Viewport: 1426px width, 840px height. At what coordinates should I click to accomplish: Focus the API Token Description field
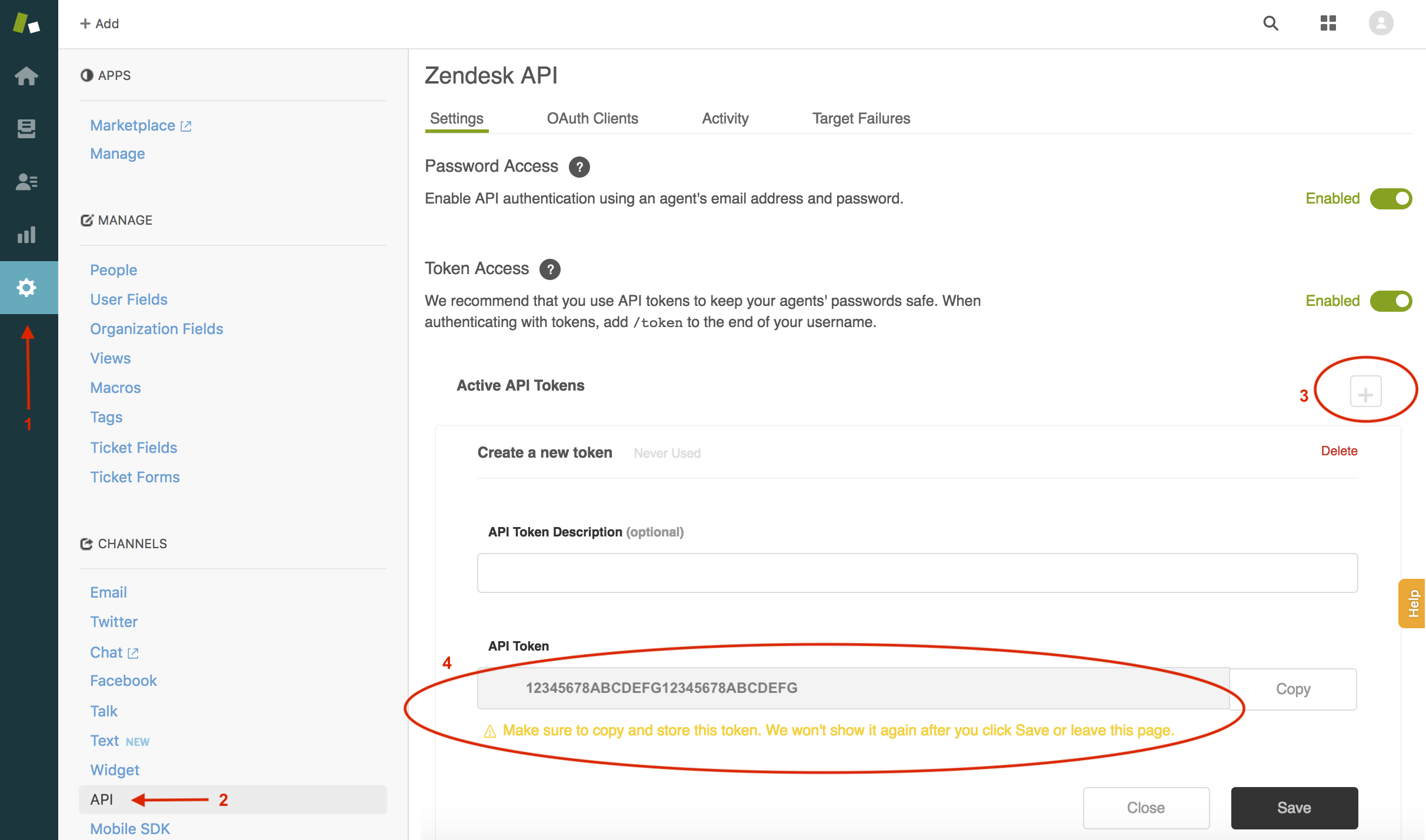point(917,573)
